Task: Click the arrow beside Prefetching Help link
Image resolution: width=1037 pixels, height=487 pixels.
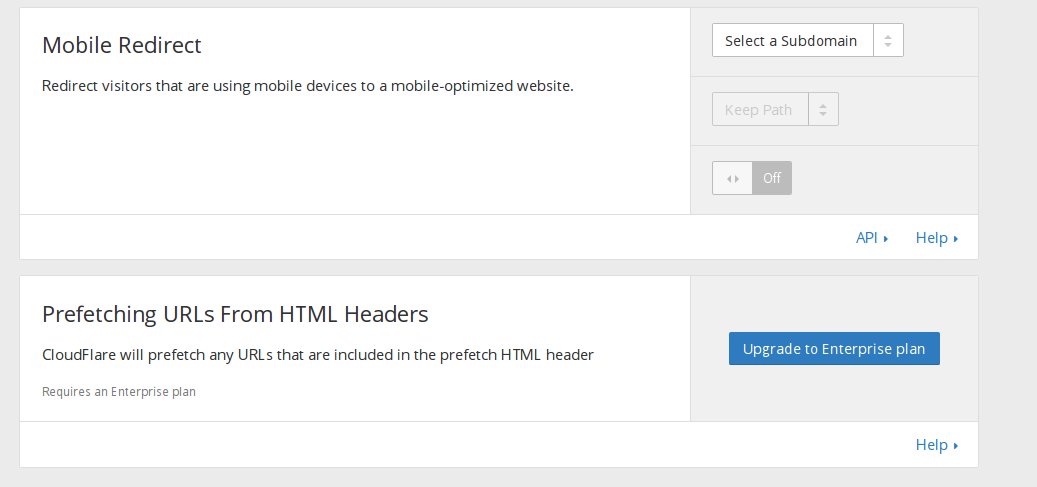Action: click(956, 446)
